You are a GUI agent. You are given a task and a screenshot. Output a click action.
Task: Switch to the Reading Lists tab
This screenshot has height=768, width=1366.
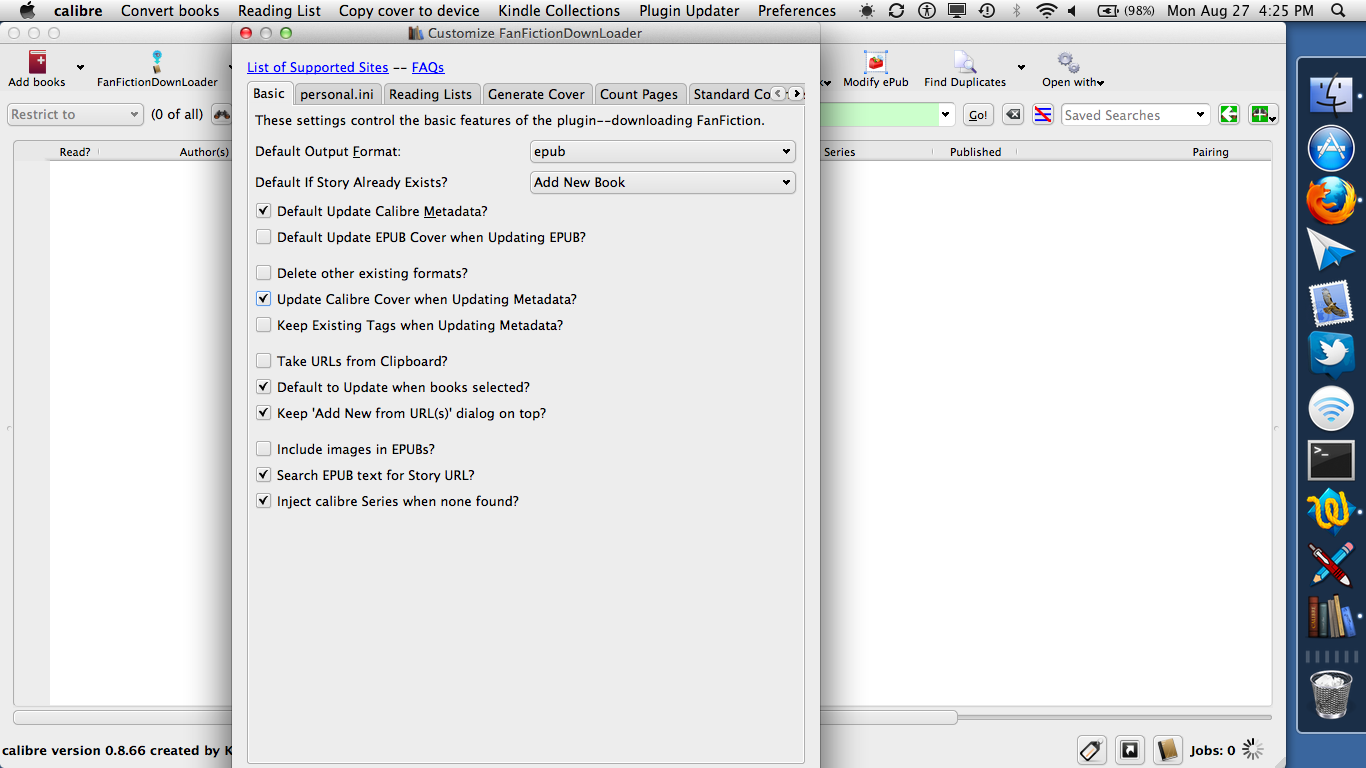tap(430, 94)
